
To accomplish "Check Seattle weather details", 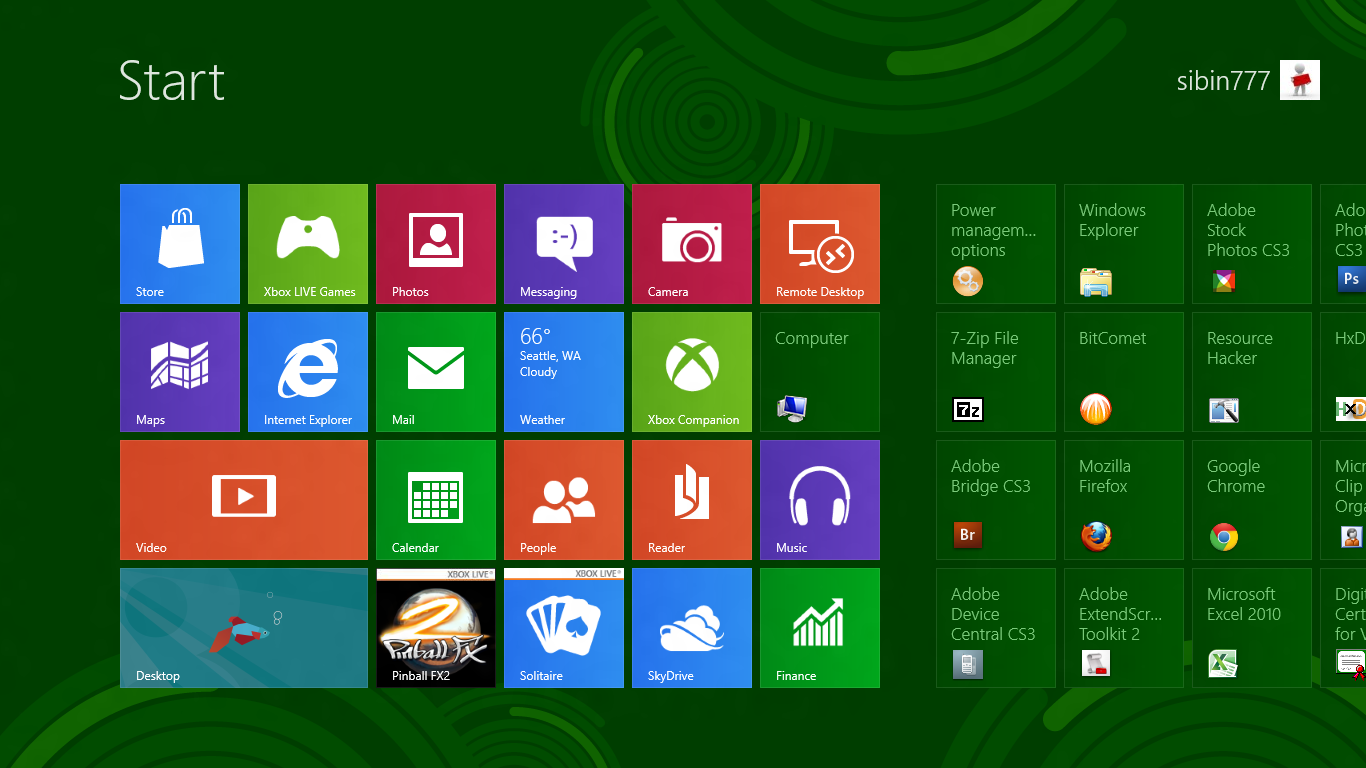I will (x=563, y=371).
